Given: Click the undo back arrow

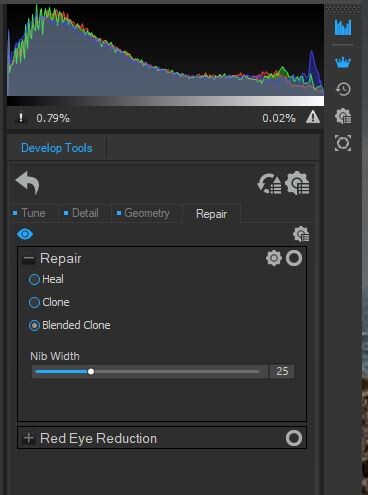Looking at the screenshot, I should pyautogui.click(x=28, y=183).
